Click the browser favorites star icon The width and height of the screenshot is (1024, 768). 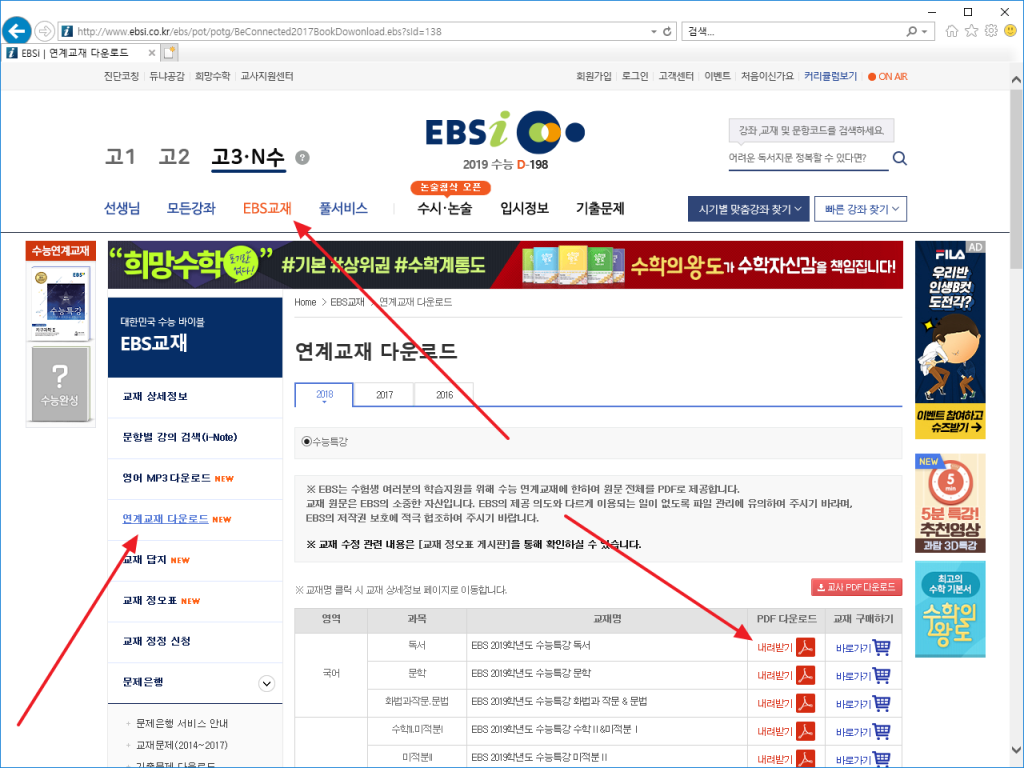pos(971,31)
